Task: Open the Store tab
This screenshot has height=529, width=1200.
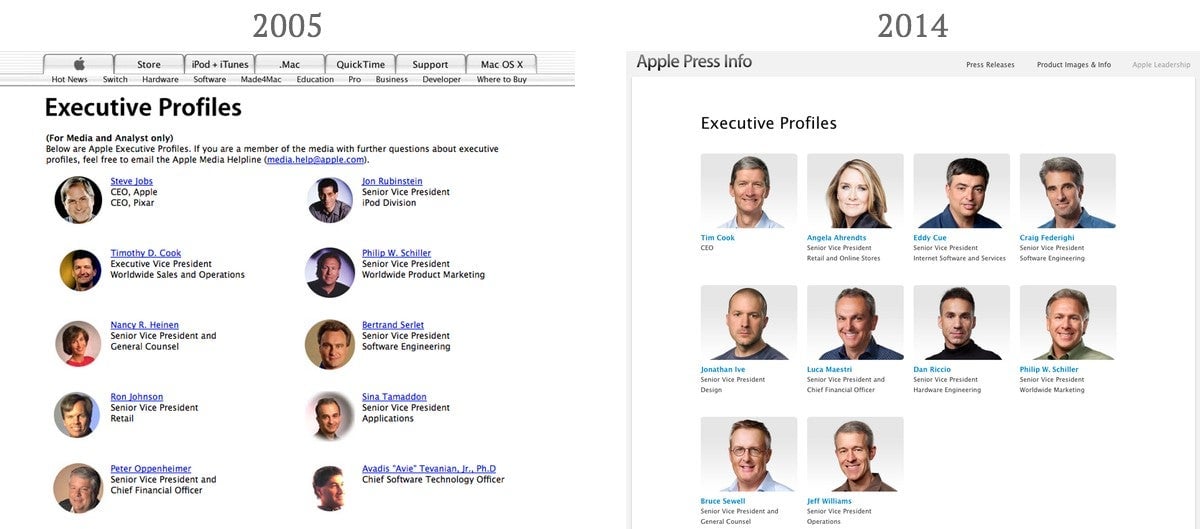Action: [149, 64]
